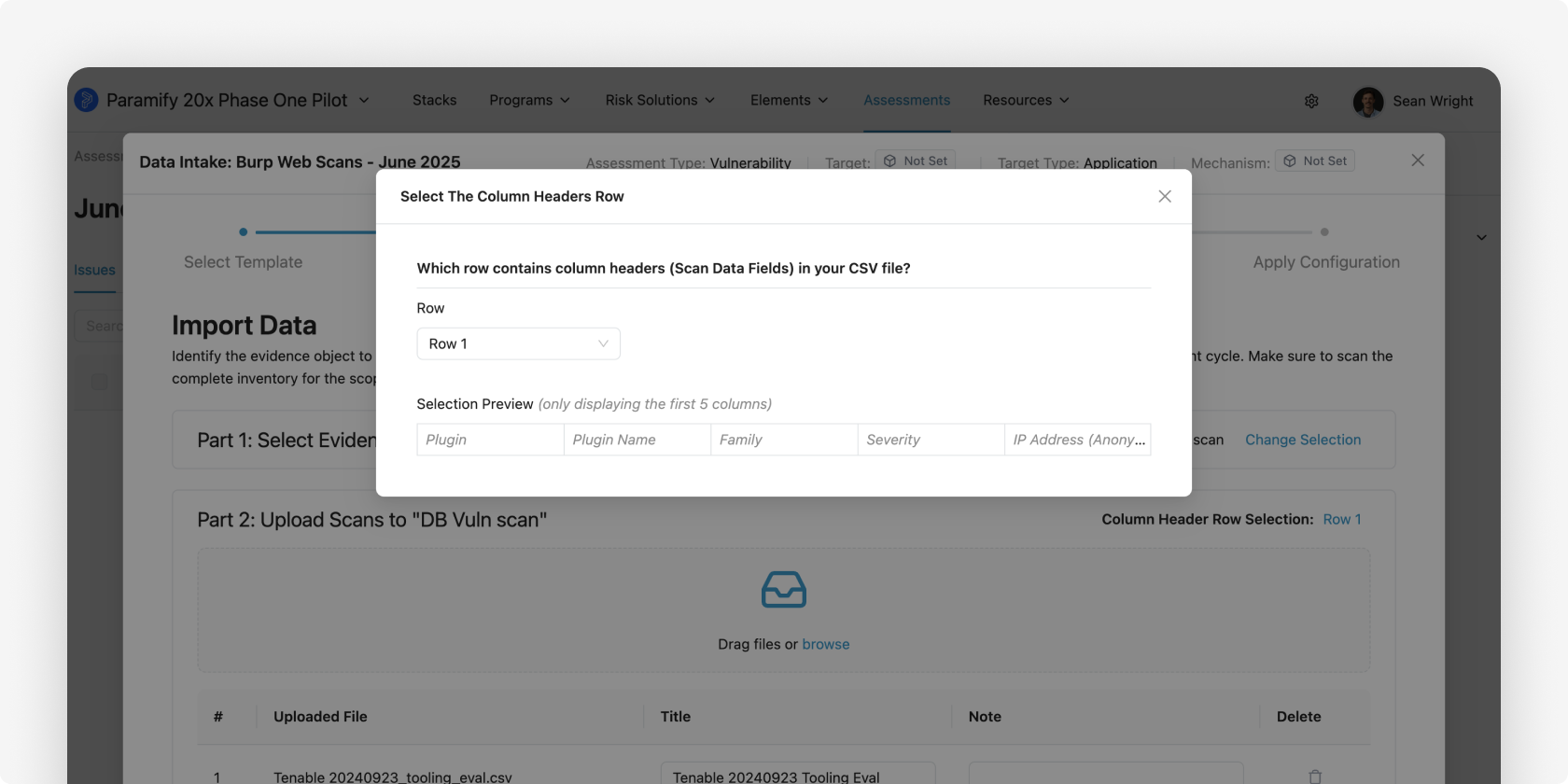Click Sean Wright's profile avatar

click(x=1368, y=101)
